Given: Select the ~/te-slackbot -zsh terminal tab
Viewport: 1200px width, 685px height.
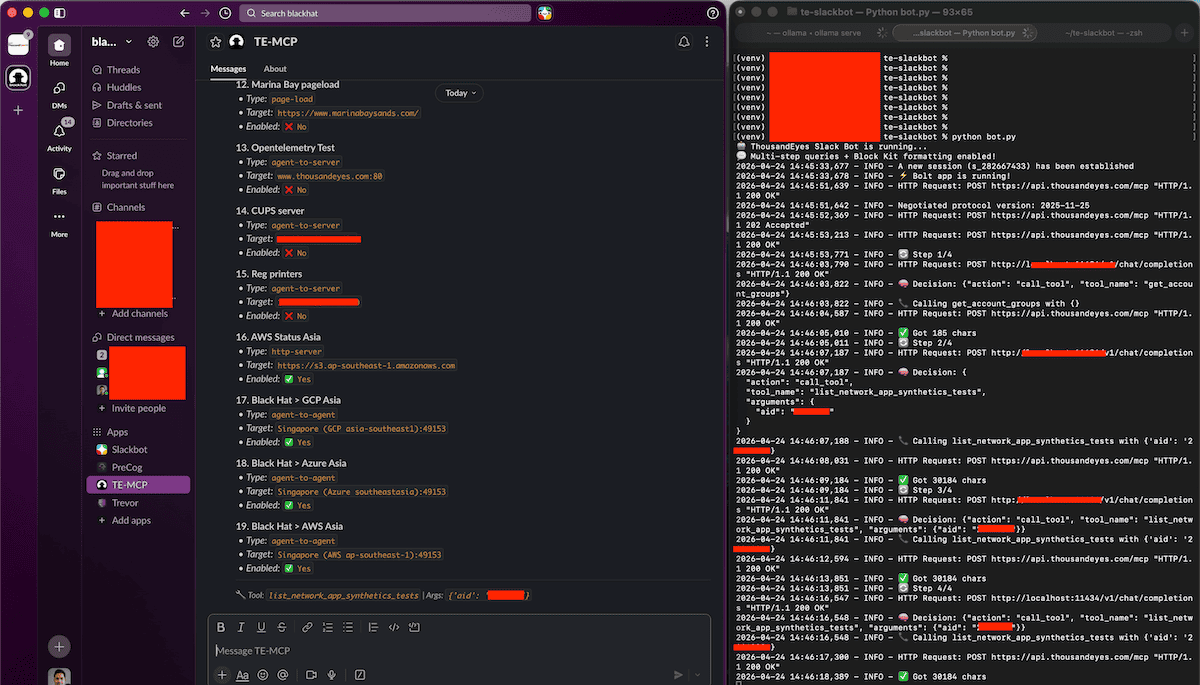Looking at the screenshot, I should pos(1103,33).
